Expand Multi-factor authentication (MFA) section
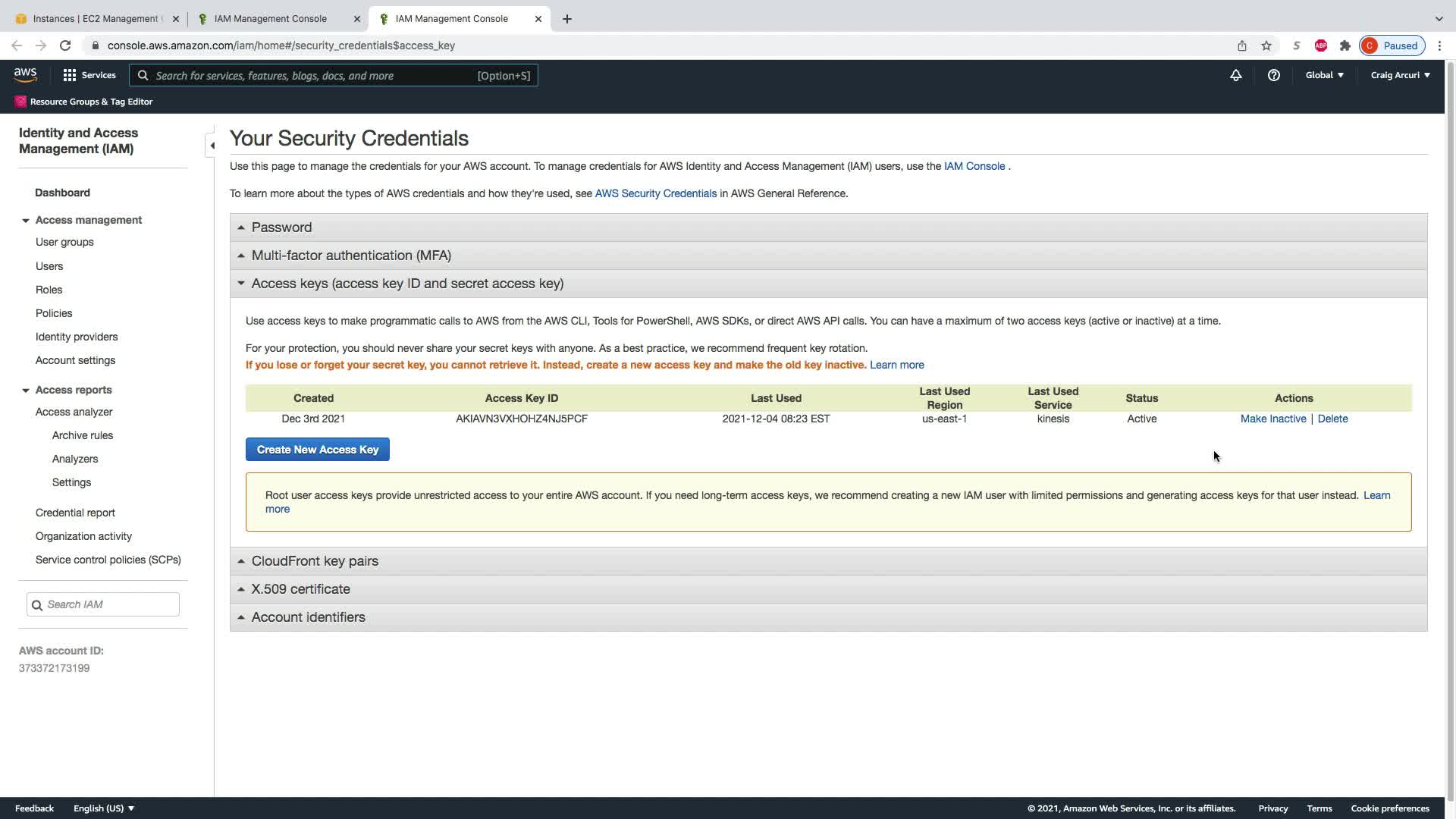Viewport: 1456px width, 819px height. [350, 256]
